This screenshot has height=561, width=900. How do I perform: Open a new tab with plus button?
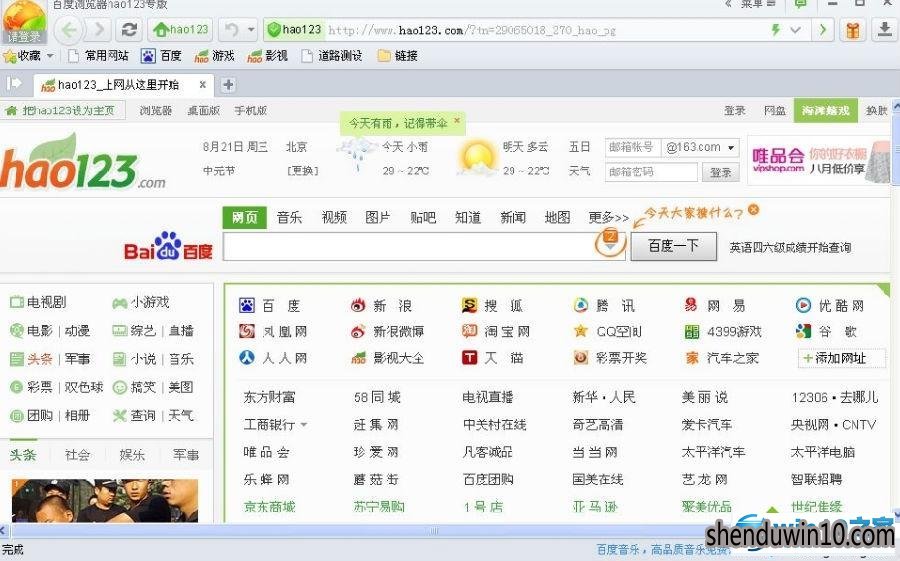click(228, 85)
